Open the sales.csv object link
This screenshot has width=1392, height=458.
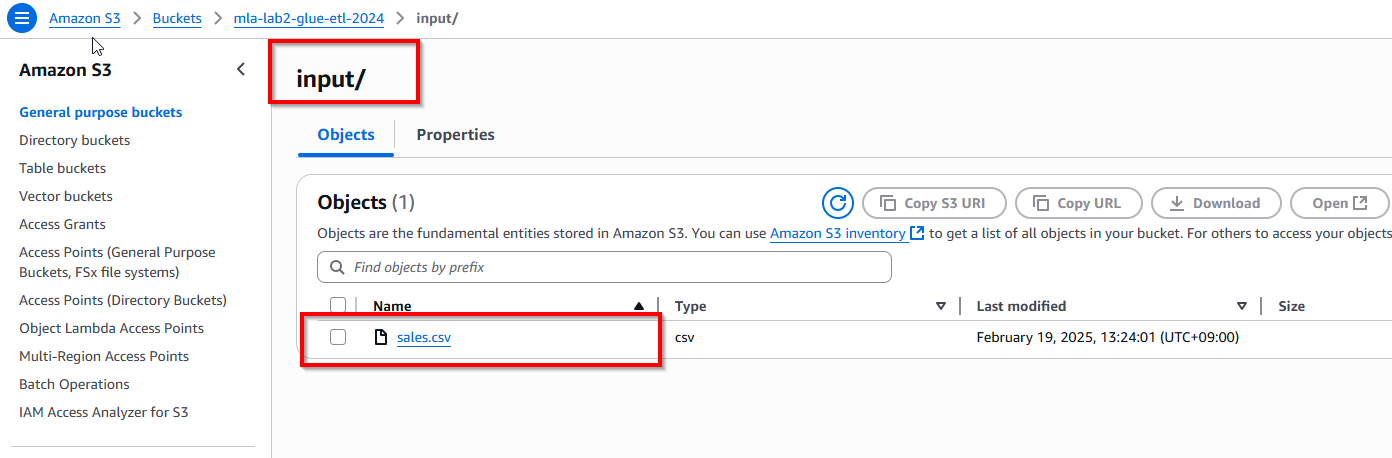(424, 338)
